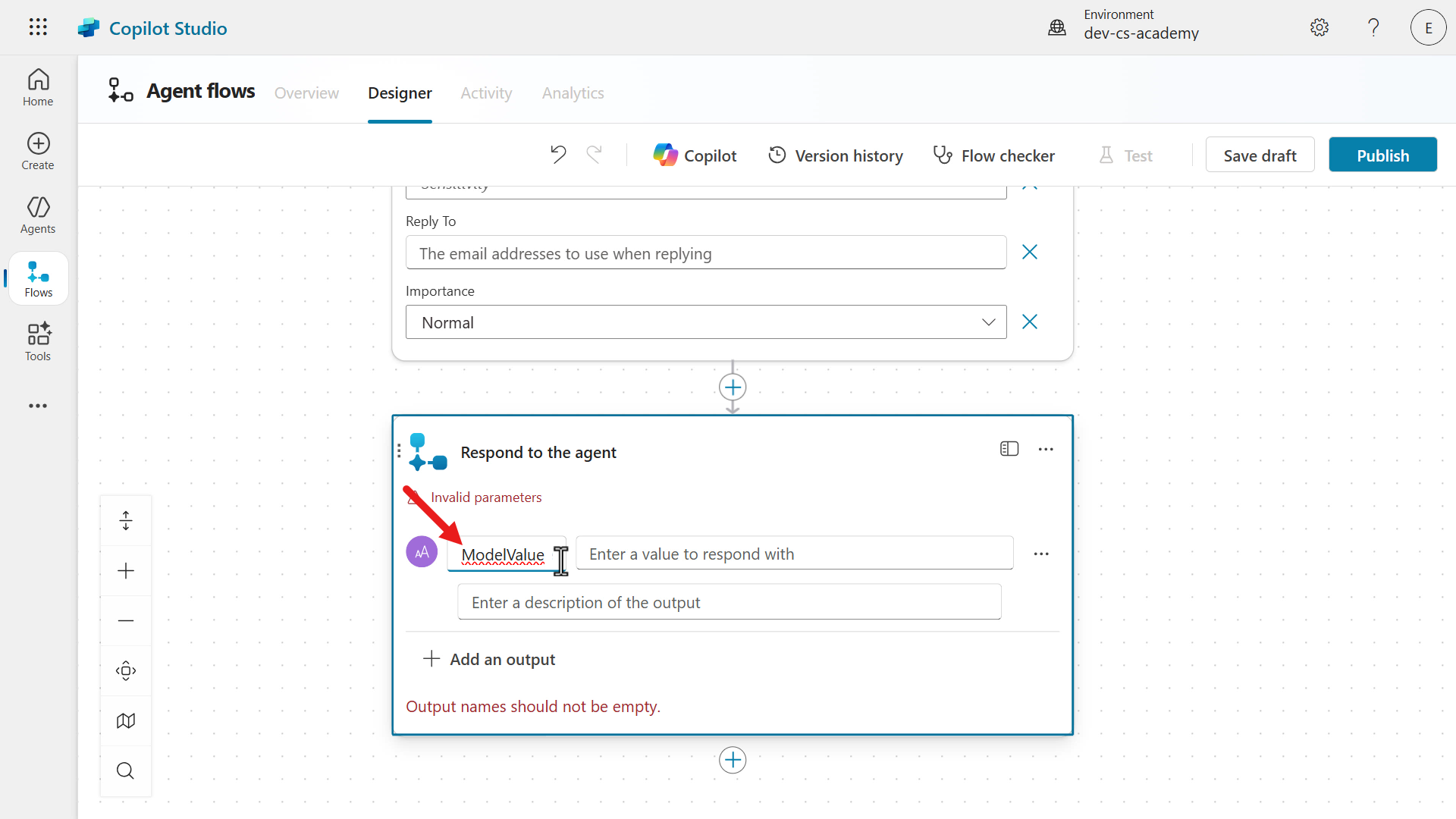Click fit-to-view icon in canvas controls
Image resolution: width=1456 pixels, height=819 pixels.
coord(126,670)
